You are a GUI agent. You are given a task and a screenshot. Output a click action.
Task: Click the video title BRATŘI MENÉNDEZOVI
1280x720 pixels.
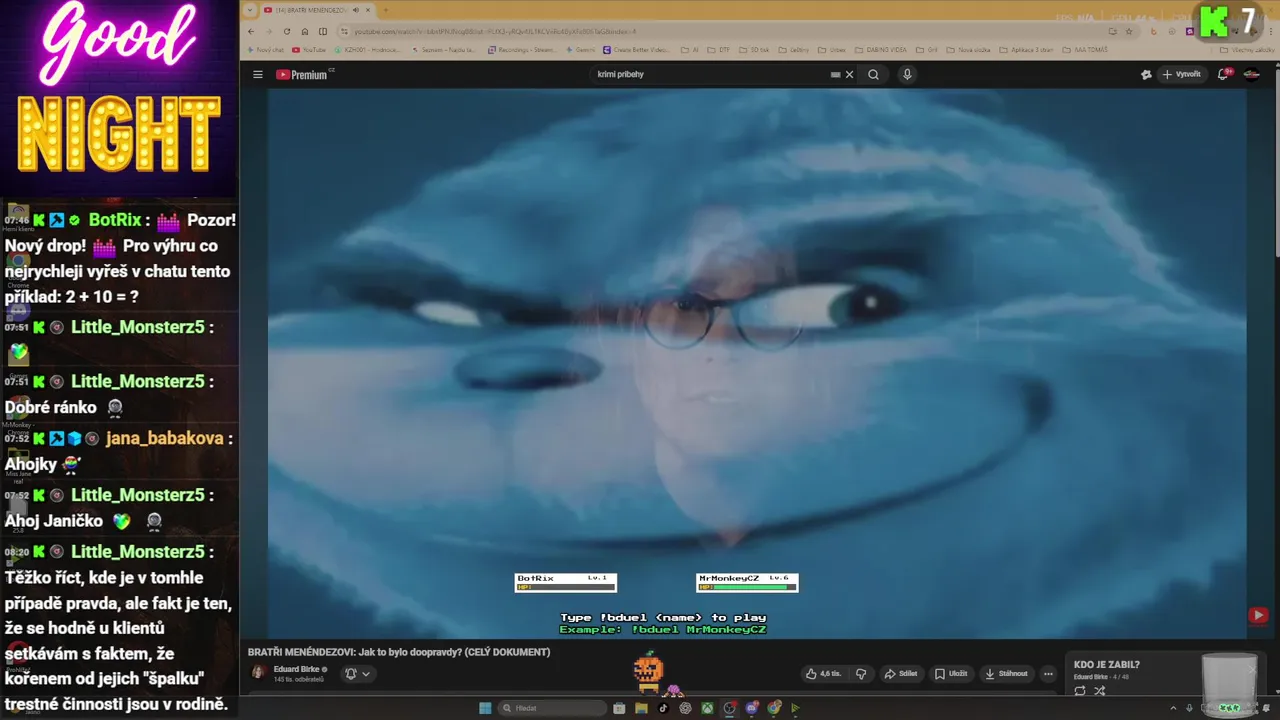point(399,652)
